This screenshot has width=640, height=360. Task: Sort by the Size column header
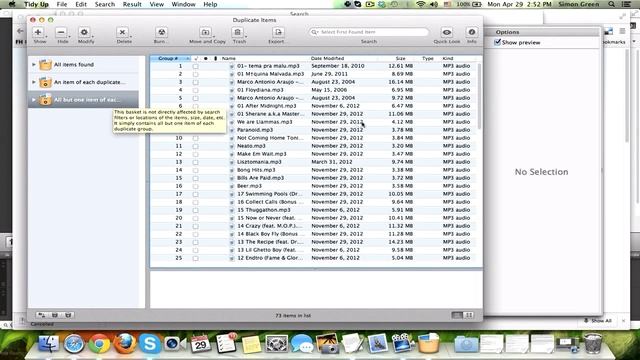397,58
